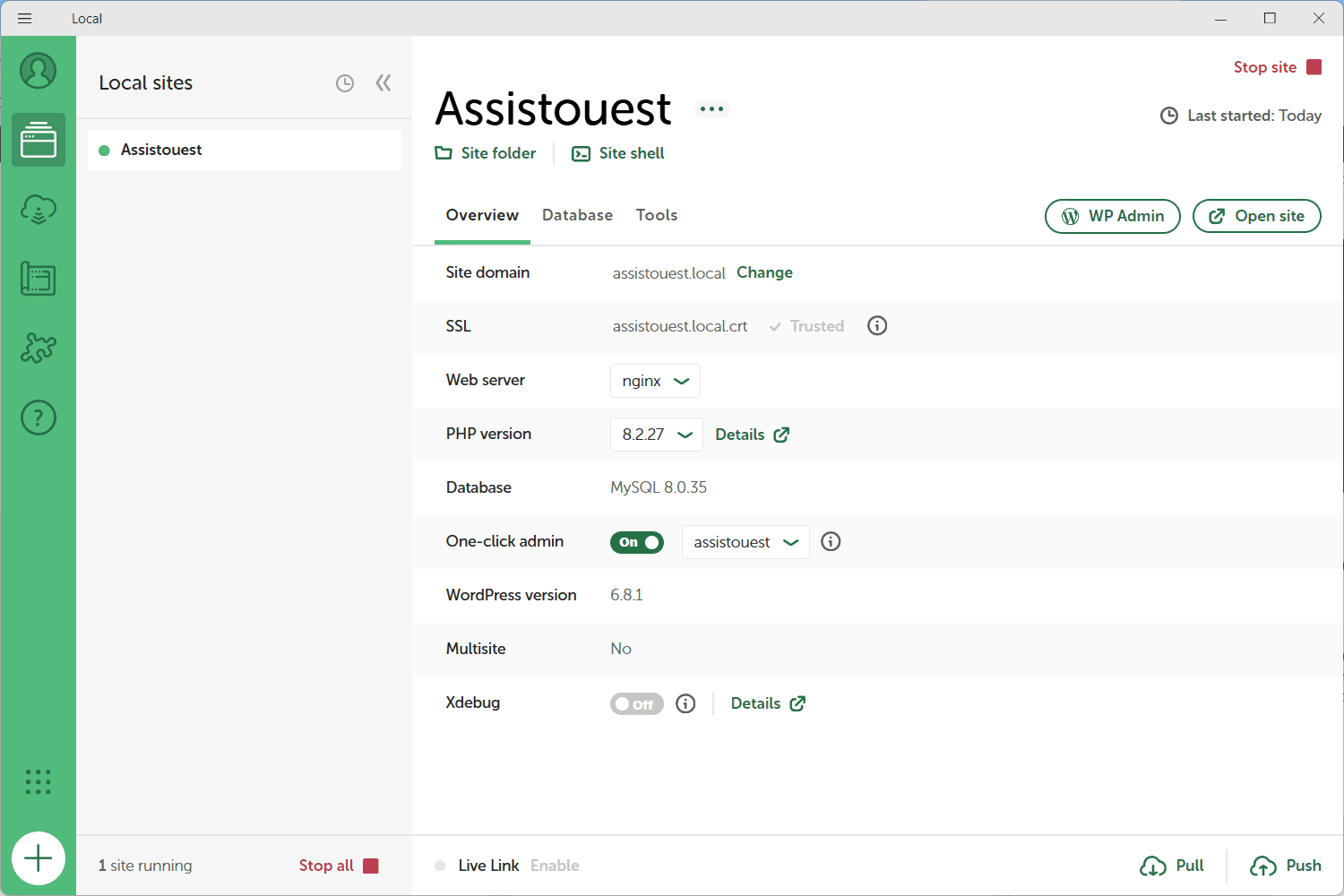Viewport: 1344px width, 896px height.
Task: Switch to the Tools tab
Action: (x=657, y=215)
